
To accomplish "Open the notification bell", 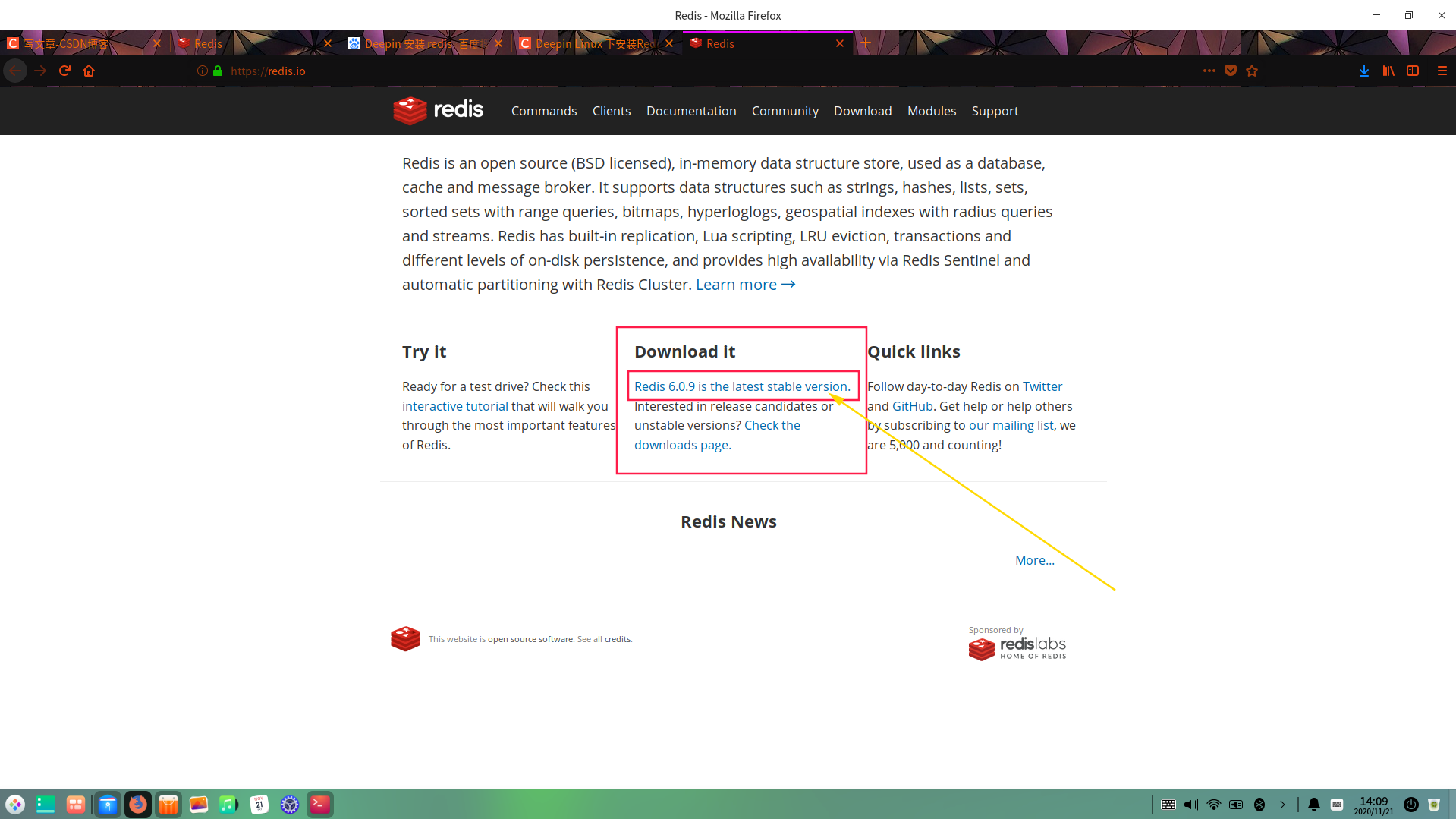I will coord(1314,805).
